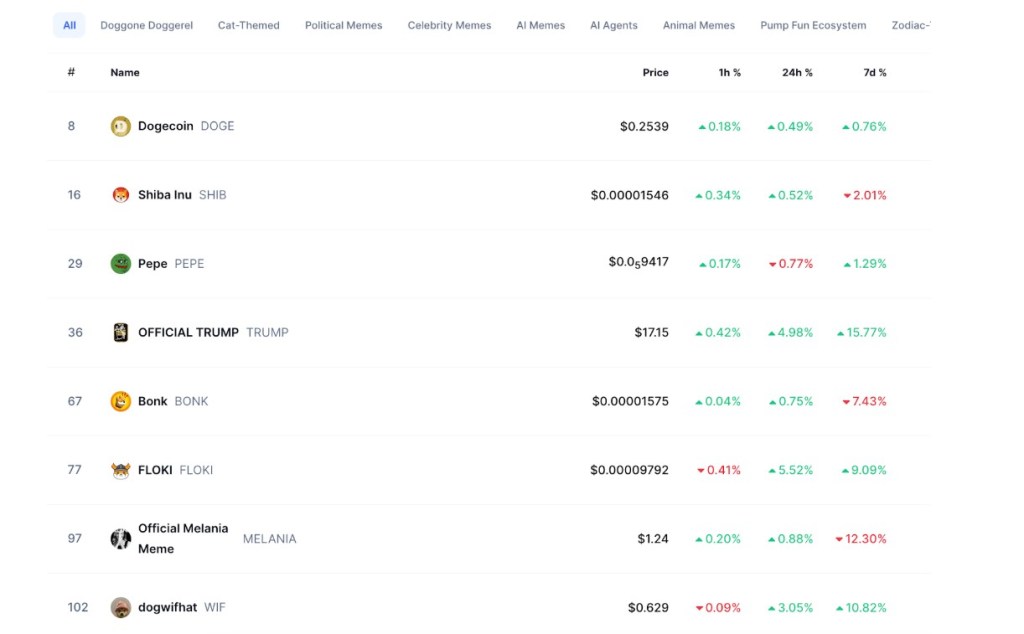The width and height of the screenshot is (1024, 634).
Task: Click the FLOKI viking logo icon
Action: pos(121,470)
